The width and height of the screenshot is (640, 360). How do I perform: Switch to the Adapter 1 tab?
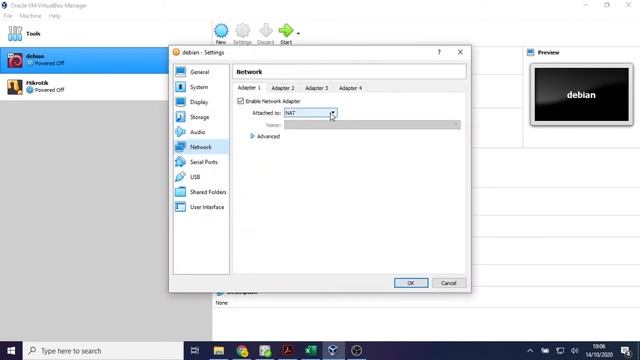(x=249, y=88)
